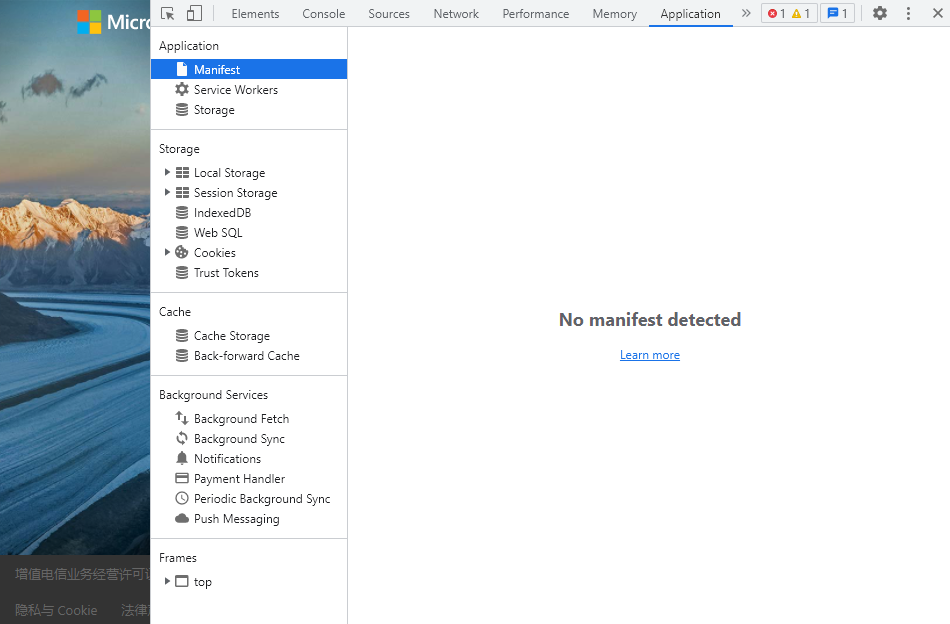Select Manifest in Application section

pos(217,70)
